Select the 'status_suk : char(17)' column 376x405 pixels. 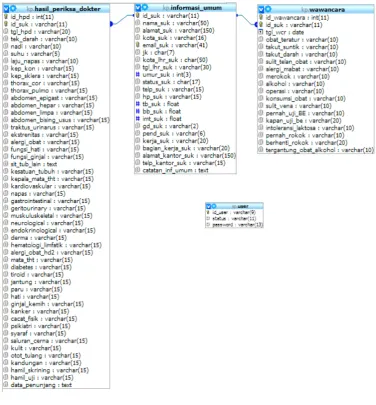pyautogui.click(x=171, y=82)
